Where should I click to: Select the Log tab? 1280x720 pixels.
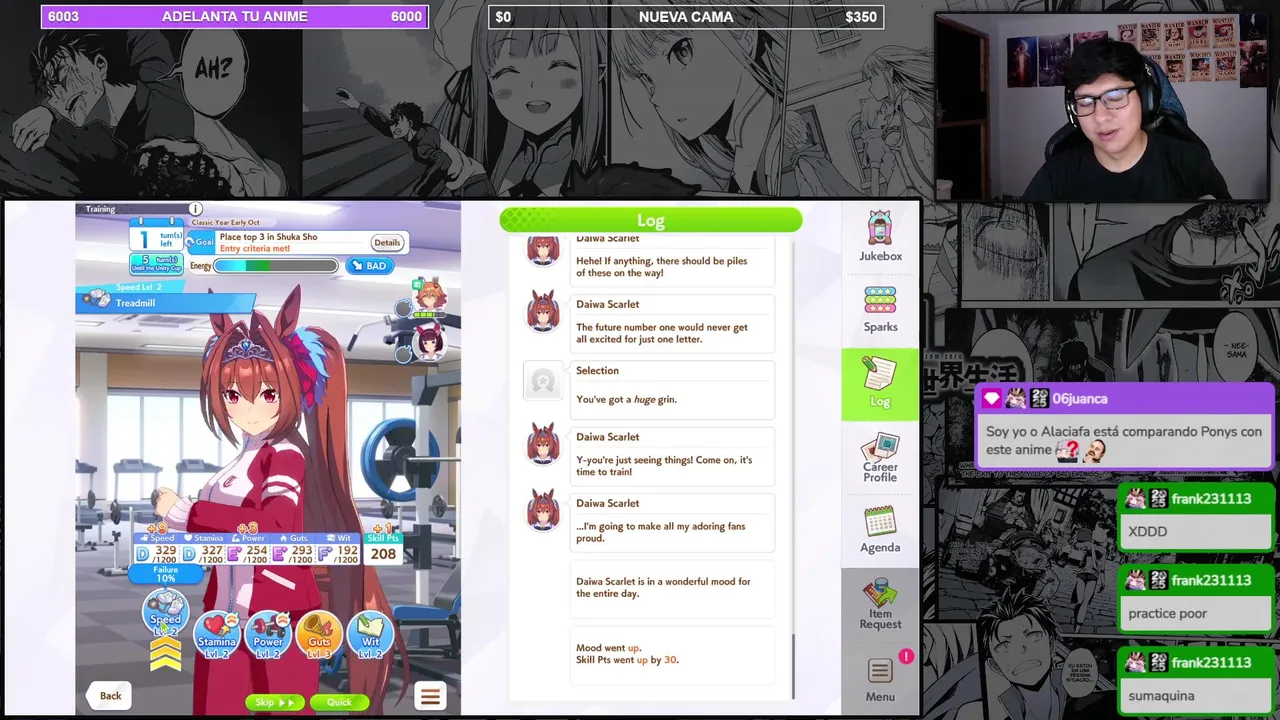click(x=880, y=383)
